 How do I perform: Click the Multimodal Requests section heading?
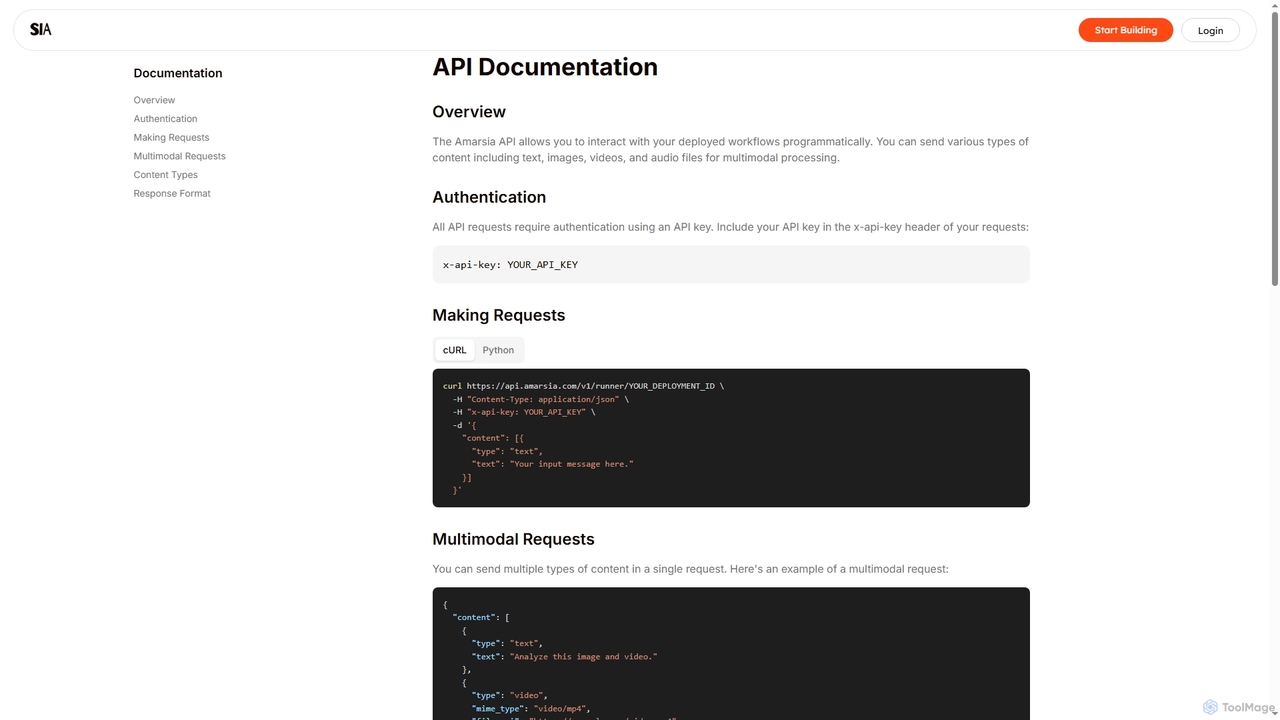513,539
